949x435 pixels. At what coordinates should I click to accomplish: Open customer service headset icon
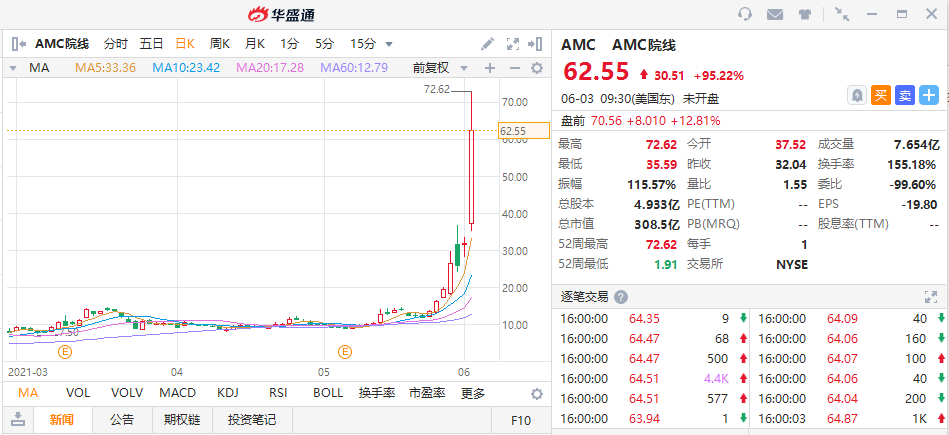[x=745, y=14]
